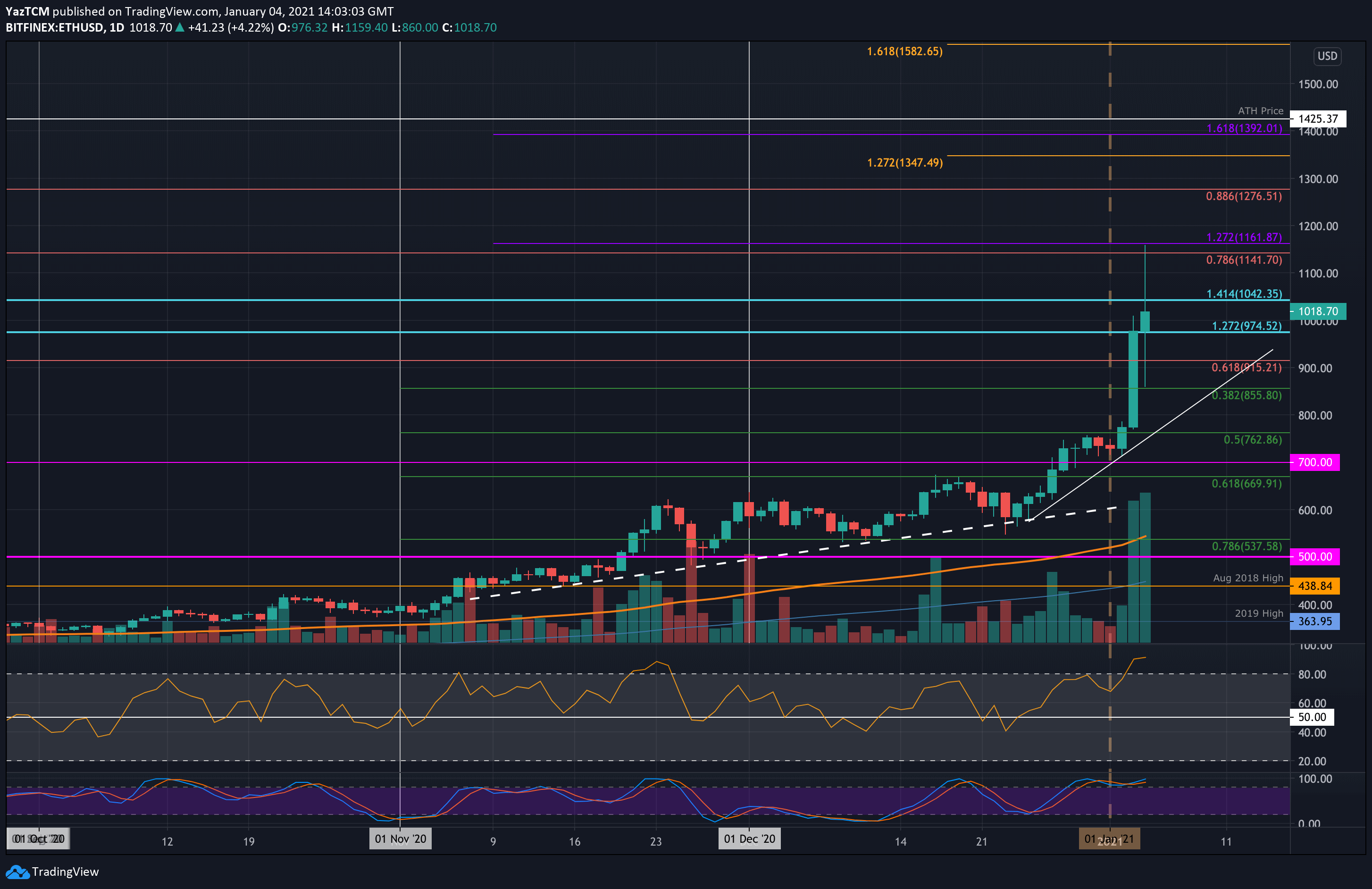Click the 1.272(974.52) cyan extension label

(1247, 326)
